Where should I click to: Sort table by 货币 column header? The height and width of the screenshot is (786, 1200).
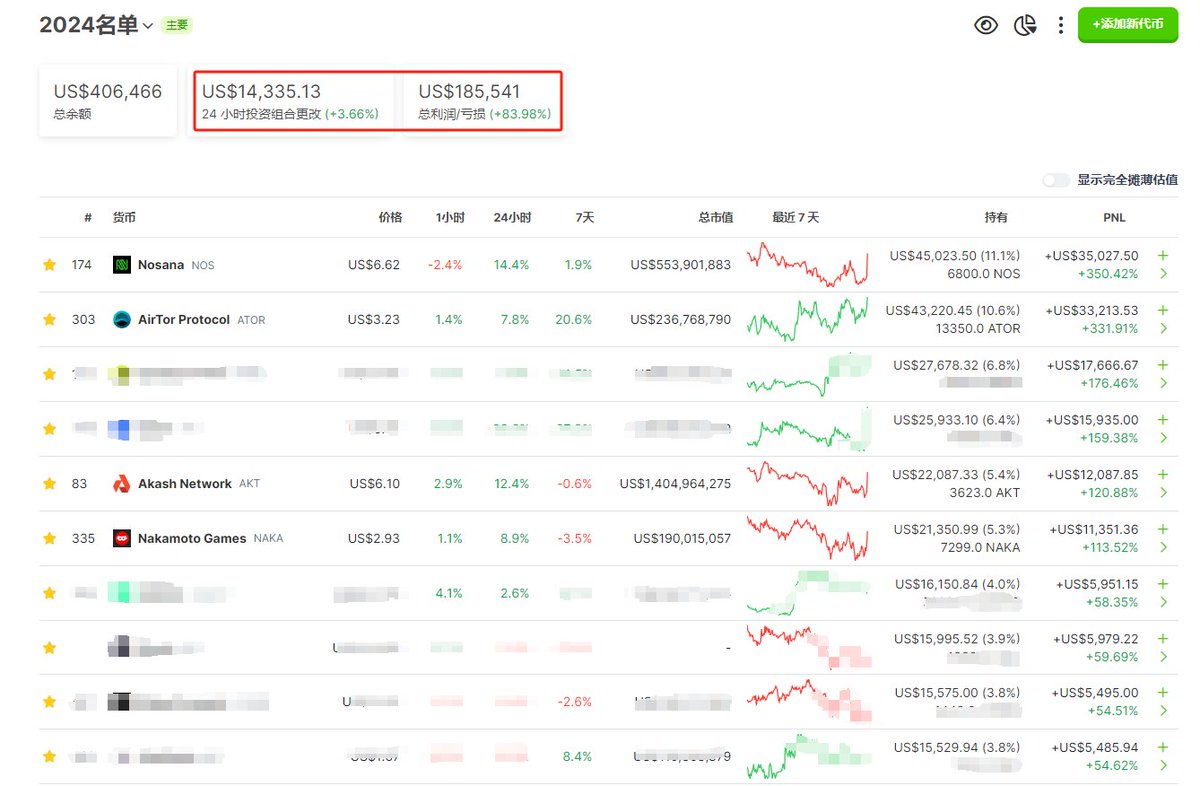(x=125, y=217)
